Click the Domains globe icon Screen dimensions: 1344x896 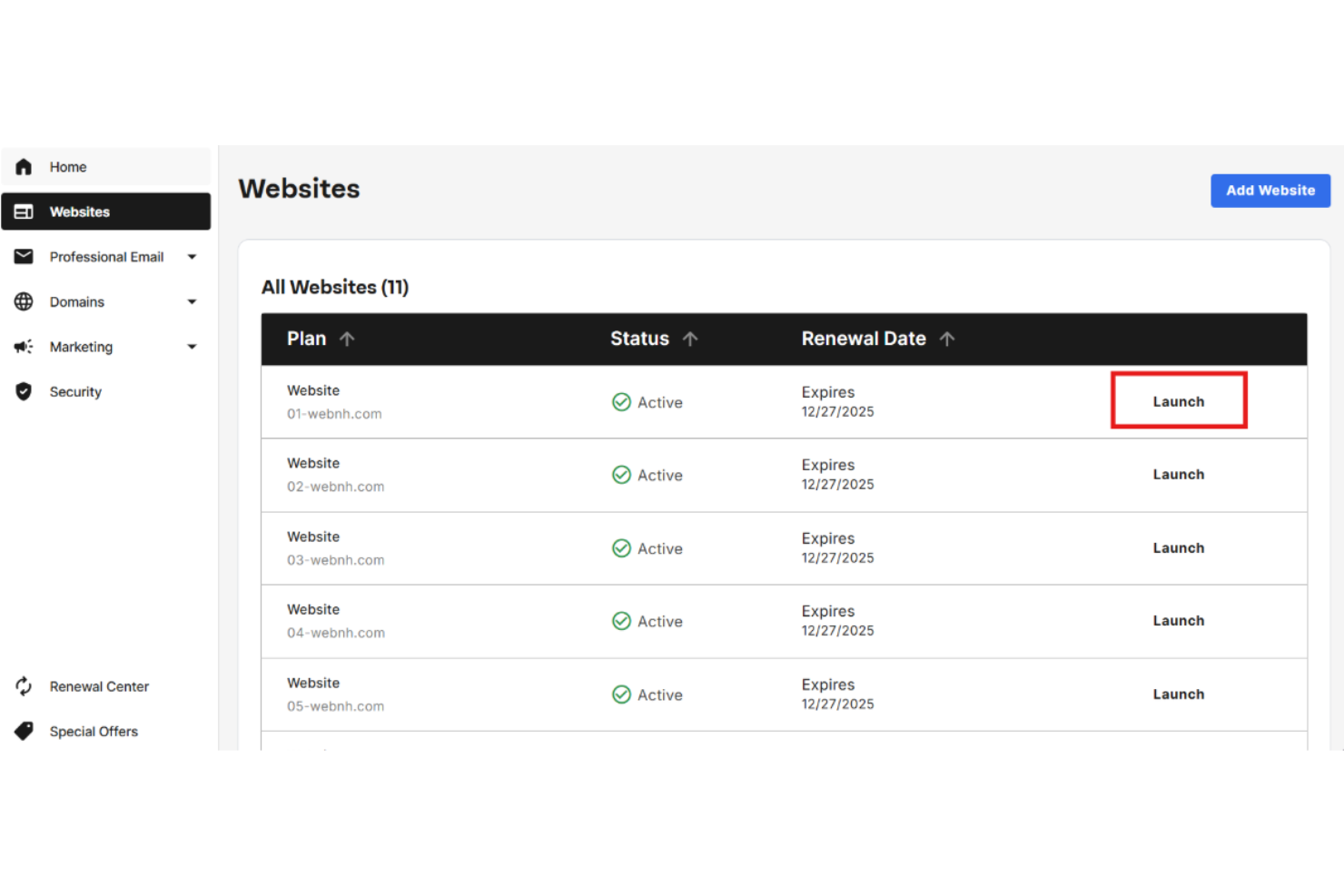(24, 301)
